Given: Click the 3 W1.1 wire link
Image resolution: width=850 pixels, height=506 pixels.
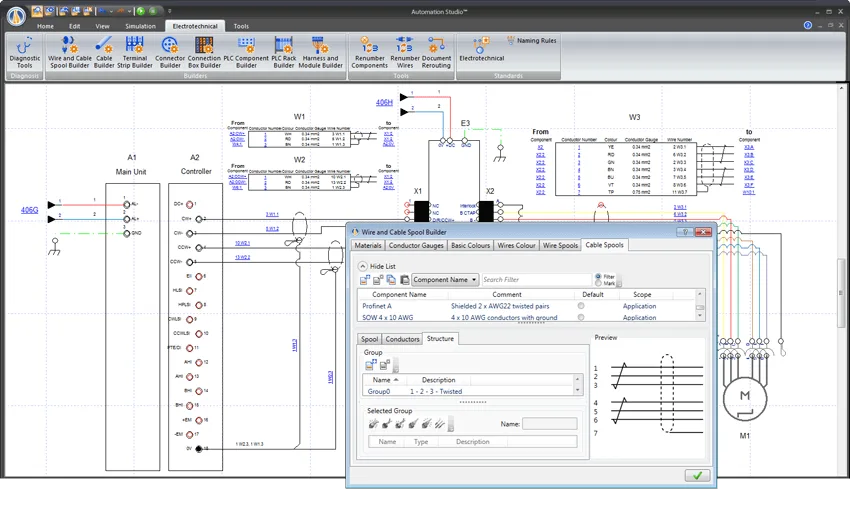Looking at the screenshot, I should (x=272, y=214).
